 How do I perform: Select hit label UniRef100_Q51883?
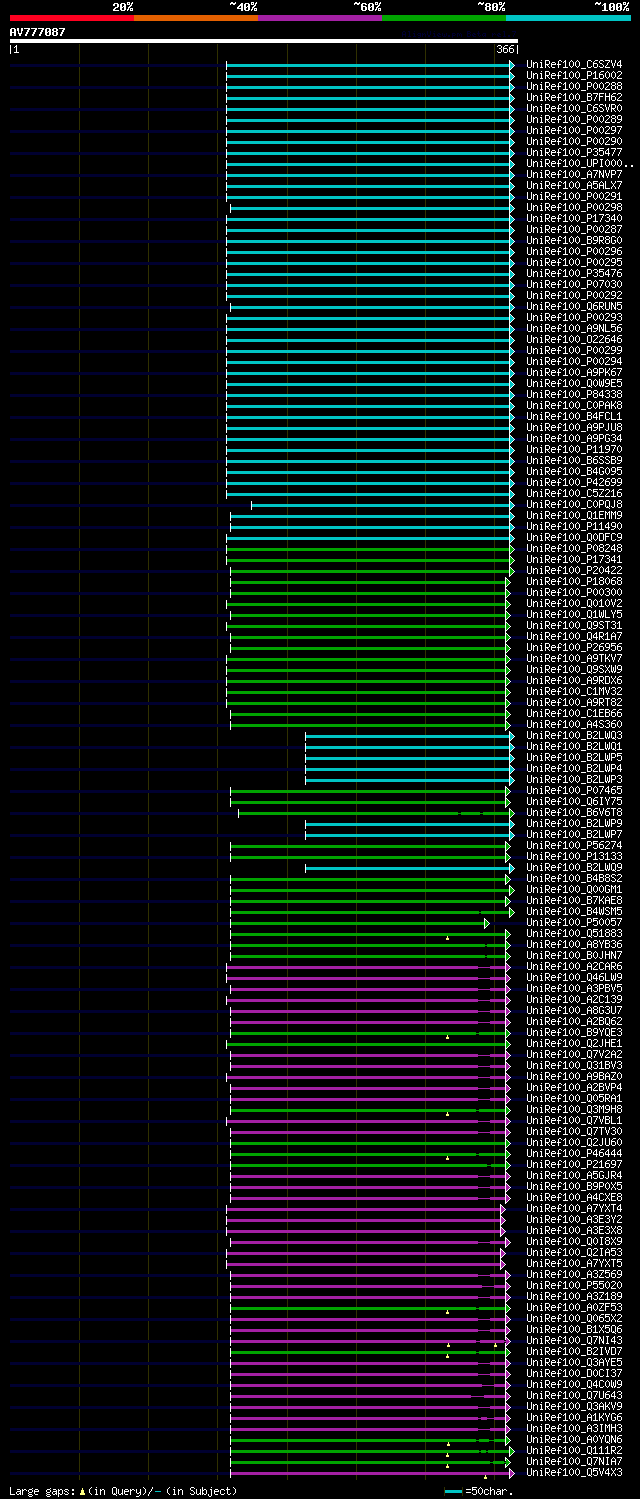tap(574, 933)
